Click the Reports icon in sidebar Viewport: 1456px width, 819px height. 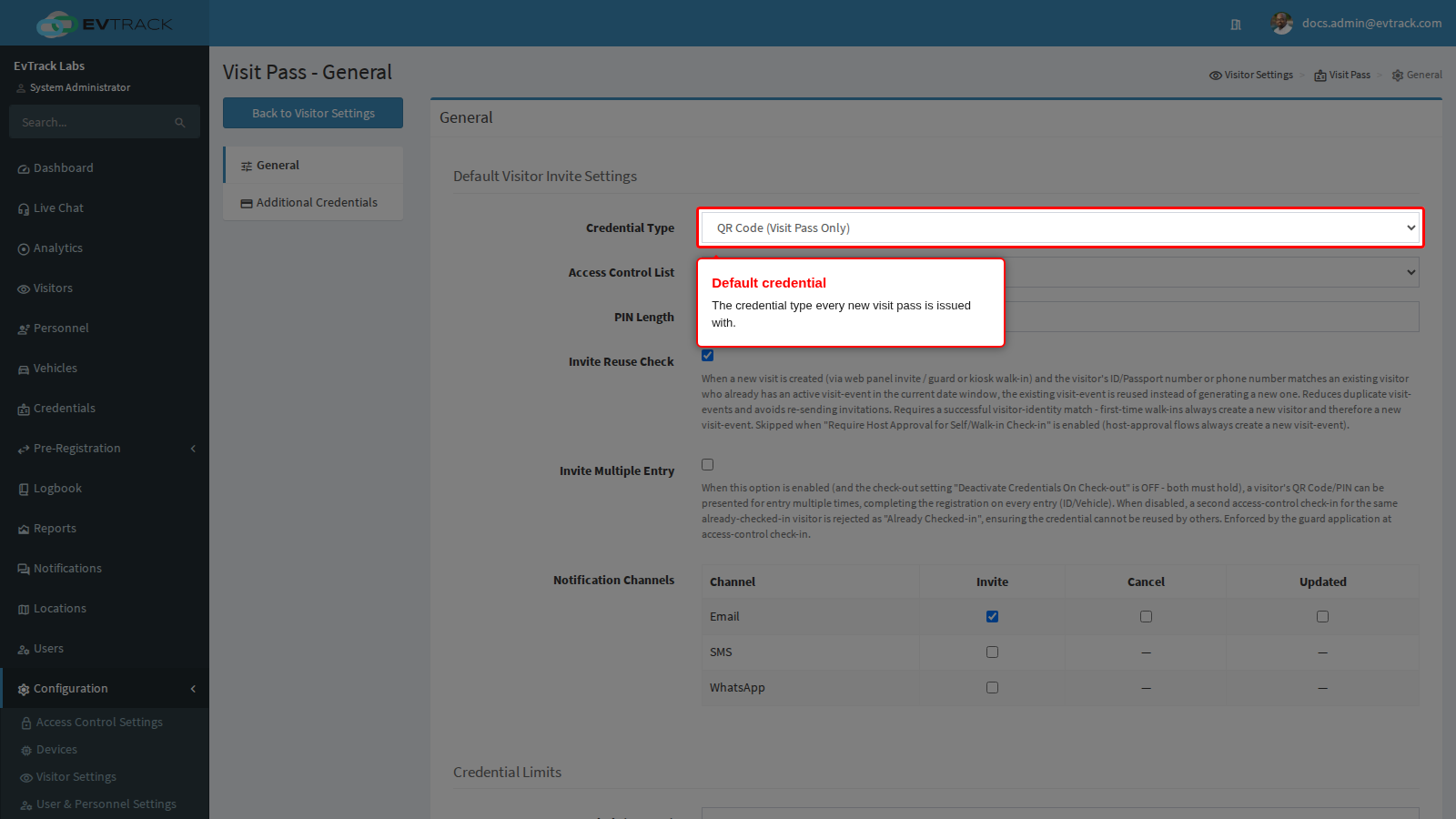point(24,530)
